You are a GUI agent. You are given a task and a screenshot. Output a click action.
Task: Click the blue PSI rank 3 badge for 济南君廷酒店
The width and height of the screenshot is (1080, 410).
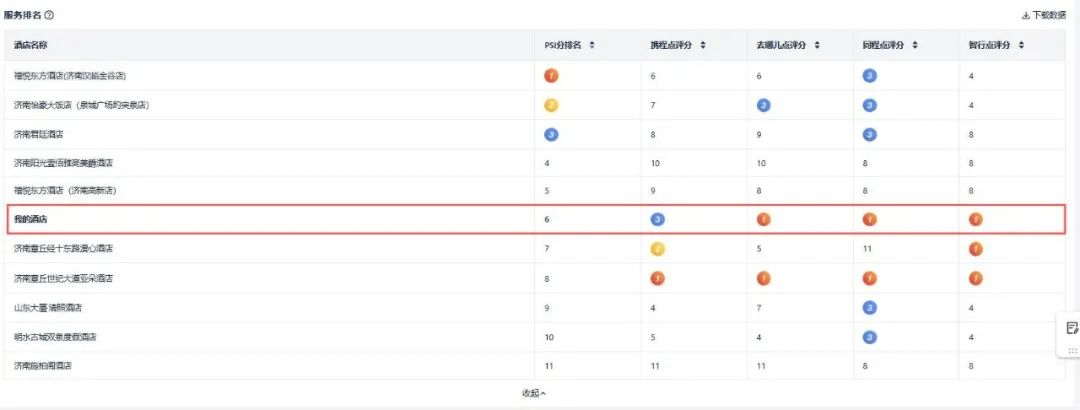[x=551, y=134]
